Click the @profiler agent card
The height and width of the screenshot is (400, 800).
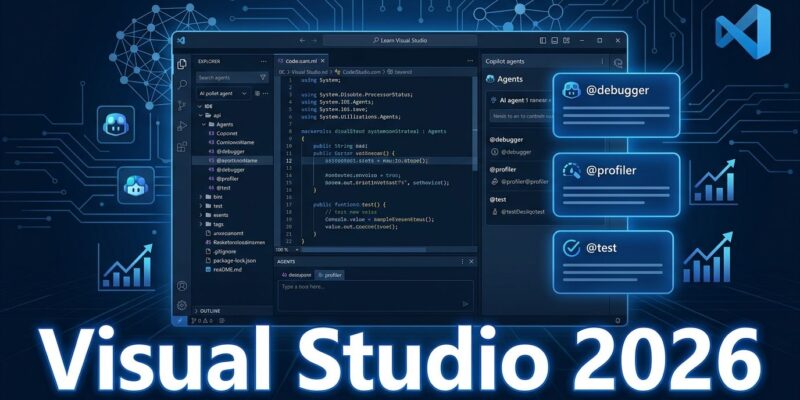click(616, 185)
